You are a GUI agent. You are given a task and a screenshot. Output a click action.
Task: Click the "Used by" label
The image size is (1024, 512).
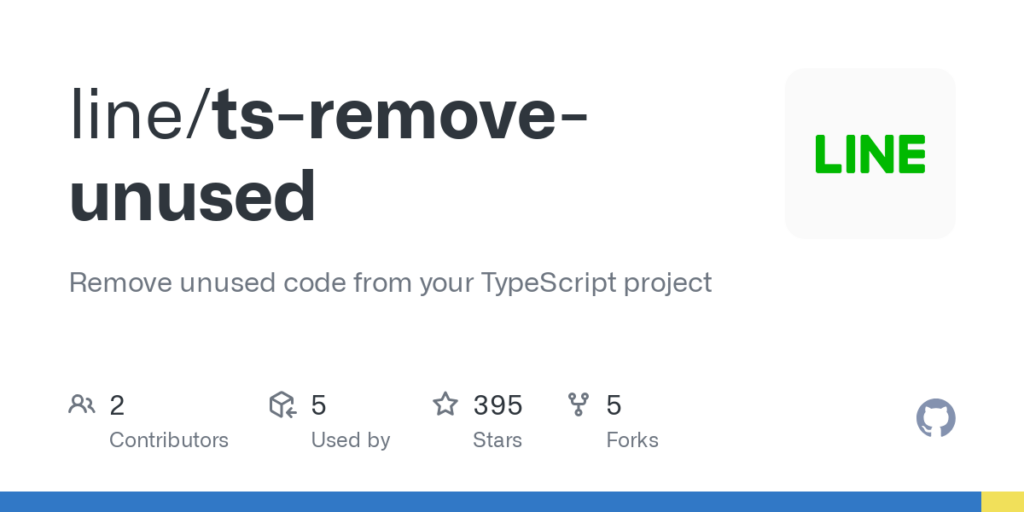[x=350, y=440]
